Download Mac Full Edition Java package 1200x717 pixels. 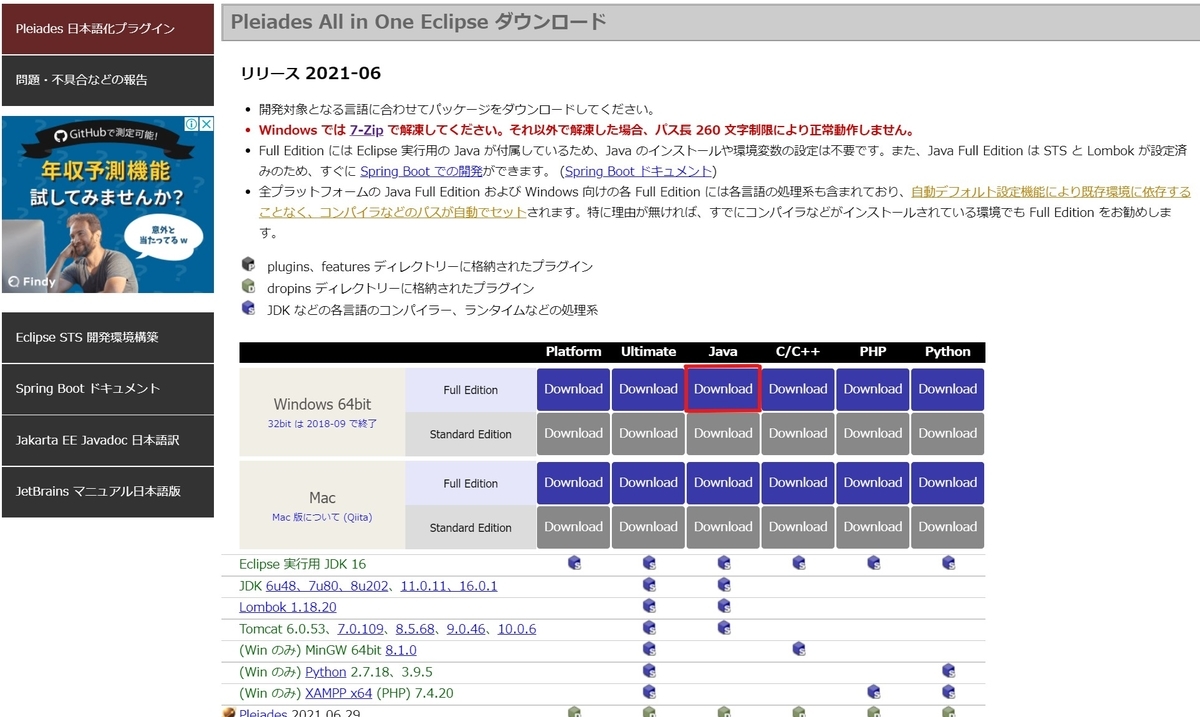(x=723, y=482)
